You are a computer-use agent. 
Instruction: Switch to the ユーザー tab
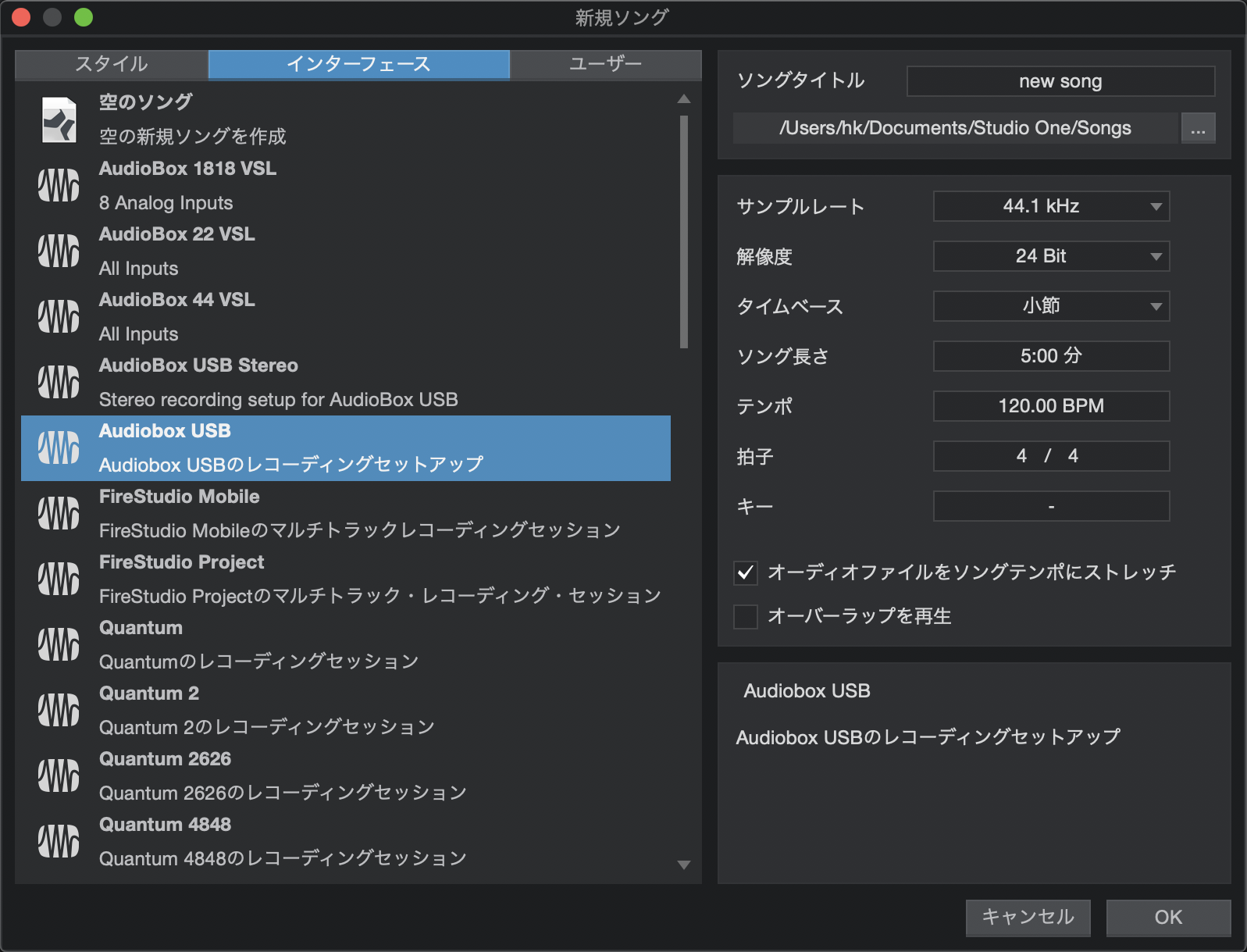(x=606, y=64)
